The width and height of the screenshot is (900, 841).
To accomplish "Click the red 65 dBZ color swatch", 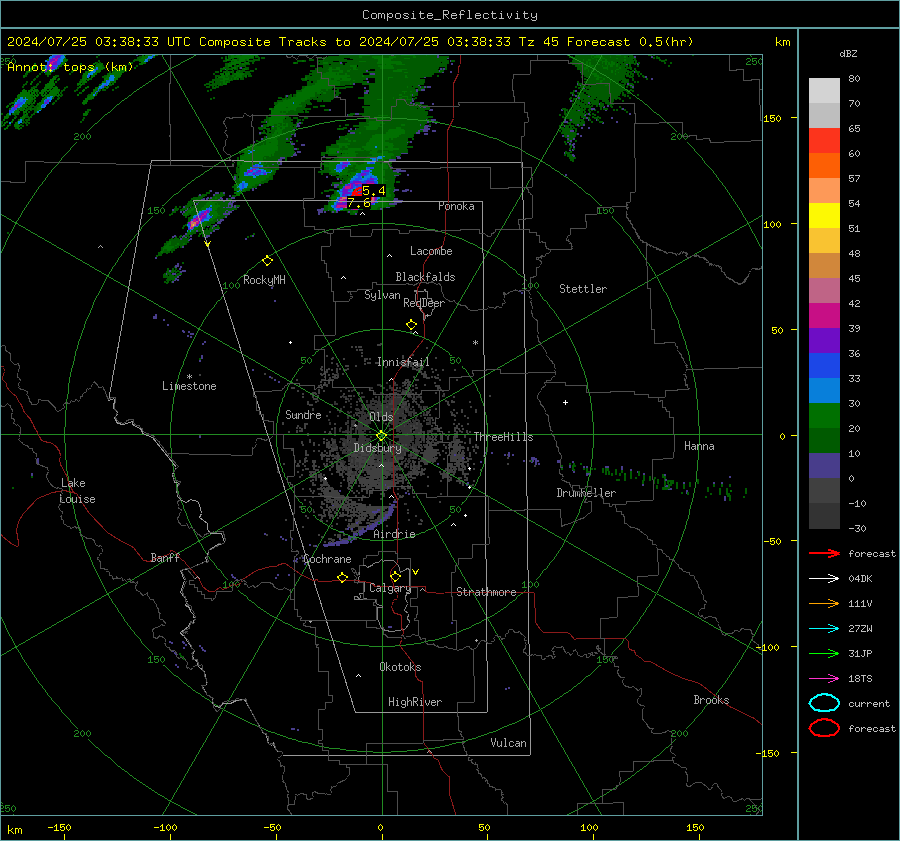I will 824,141.
